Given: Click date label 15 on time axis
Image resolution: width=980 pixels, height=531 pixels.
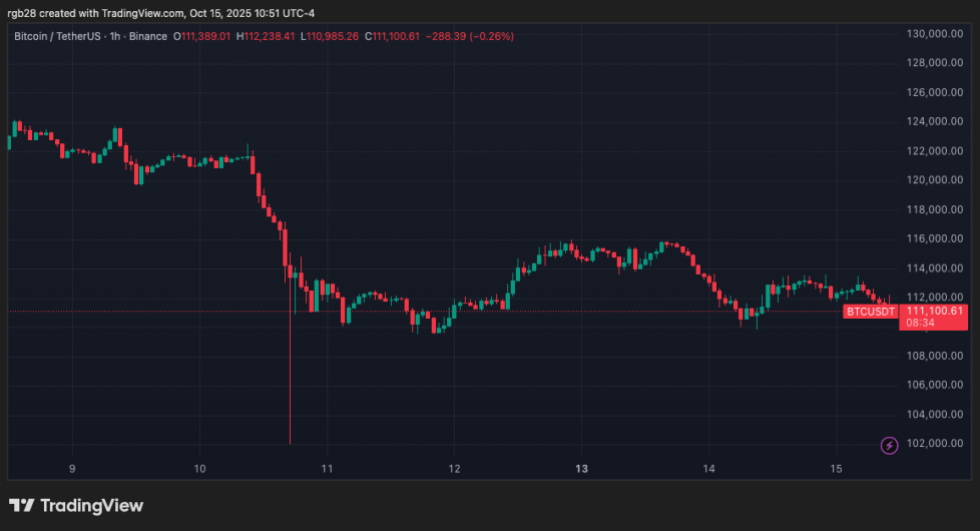Looking at the screenshot, I should click(x=836, y=469).
